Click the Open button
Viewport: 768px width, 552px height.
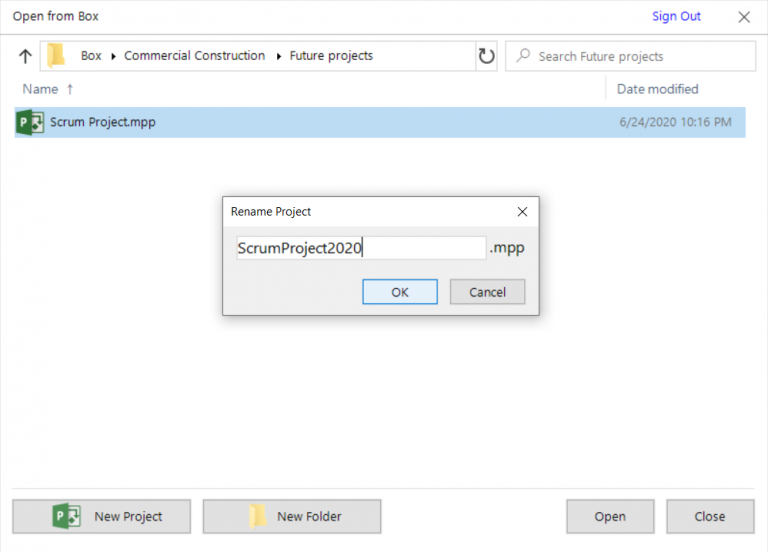point(610,516)
